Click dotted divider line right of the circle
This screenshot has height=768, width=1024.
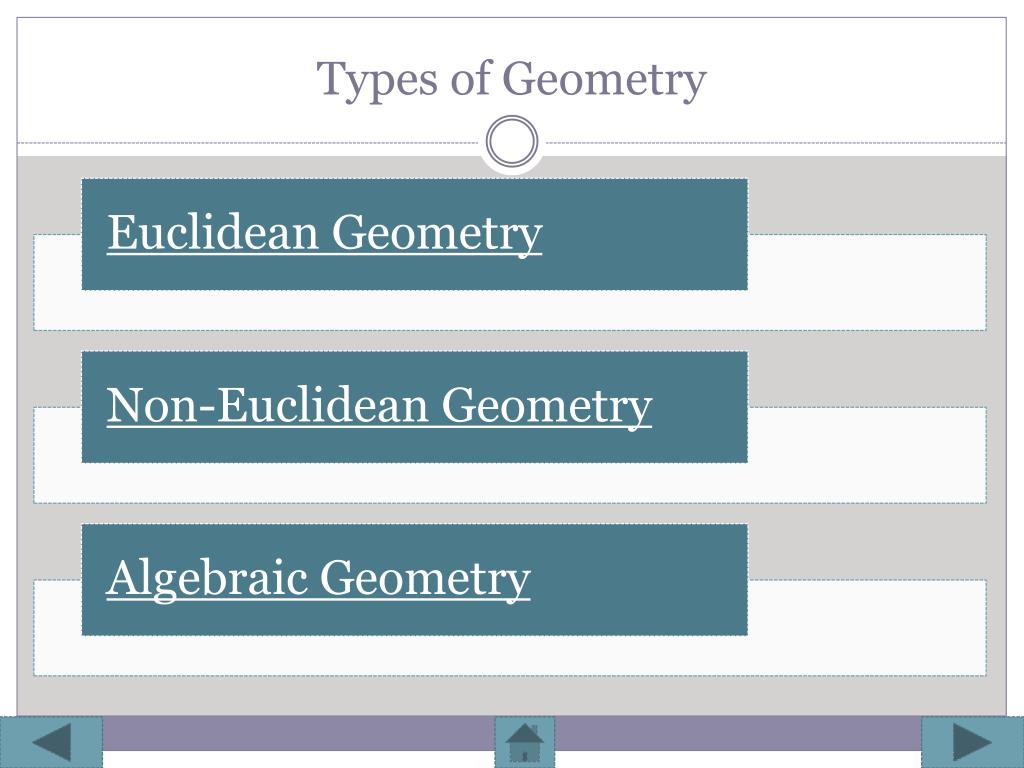775,142
